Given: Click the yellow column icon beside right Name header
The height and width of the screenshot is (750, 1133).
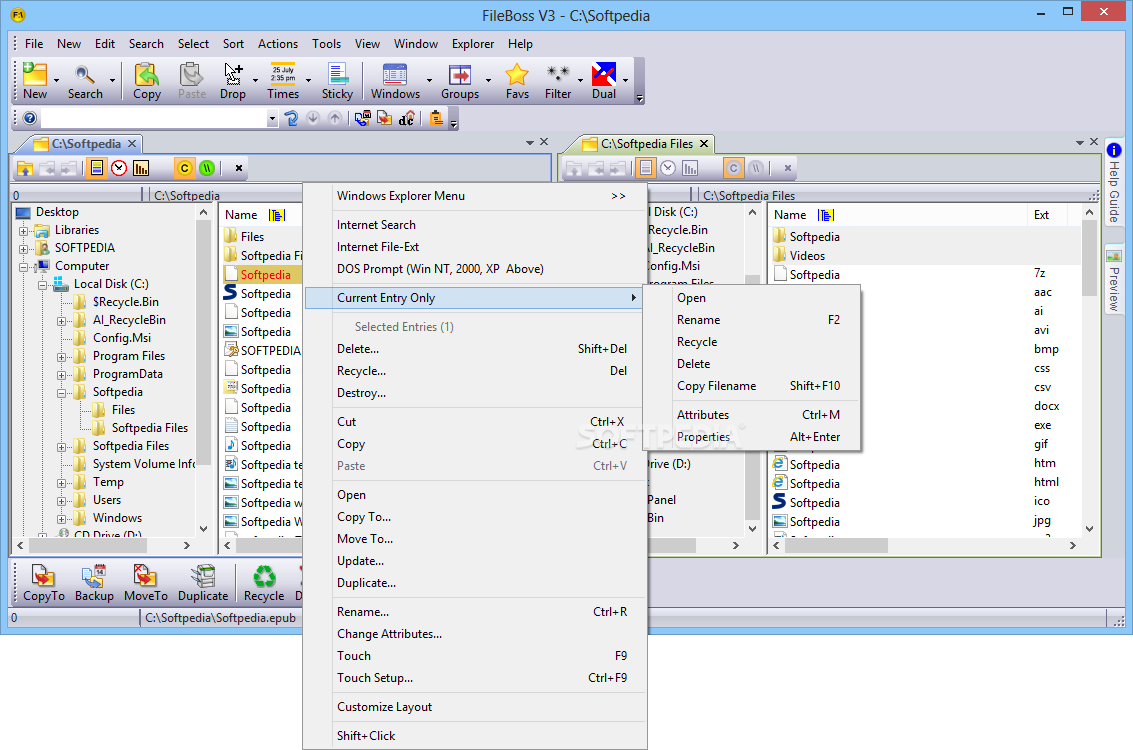Looking at the screenshot, I should click(826, 215).
